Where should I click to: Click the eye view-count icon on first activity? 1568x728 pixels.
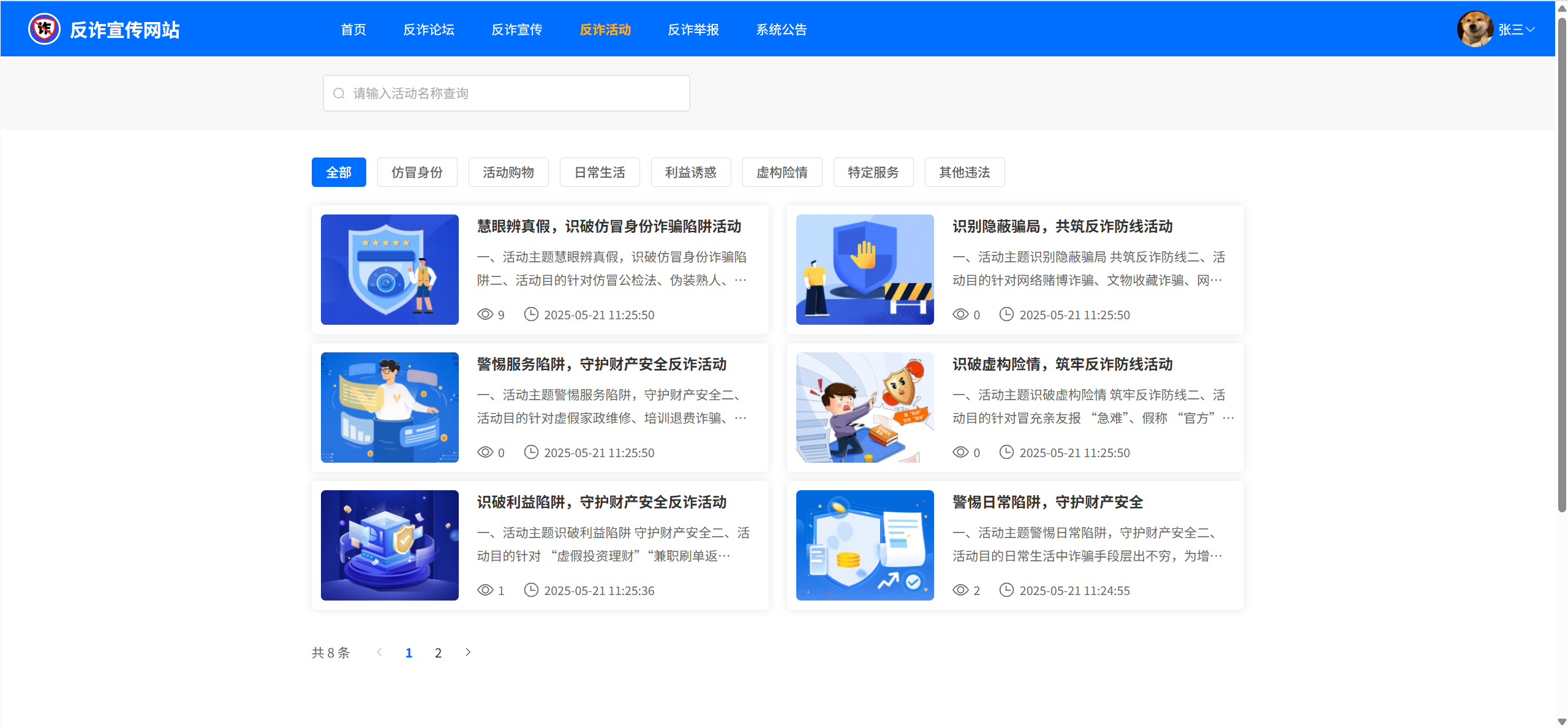tap(485, 314)
